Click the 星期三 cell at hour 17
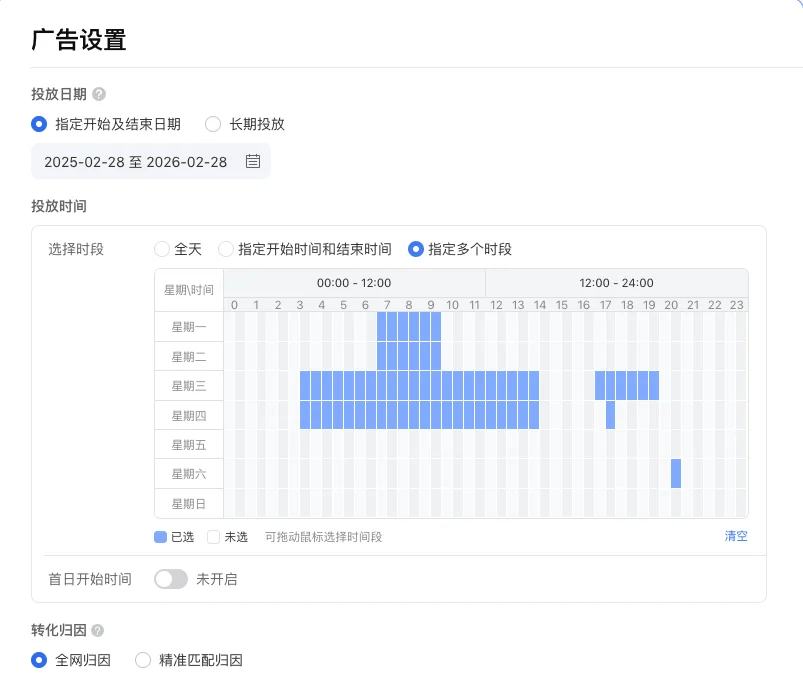Image resolution: width=803 pixels, height=682 pixels. click(x=605, y=385)
